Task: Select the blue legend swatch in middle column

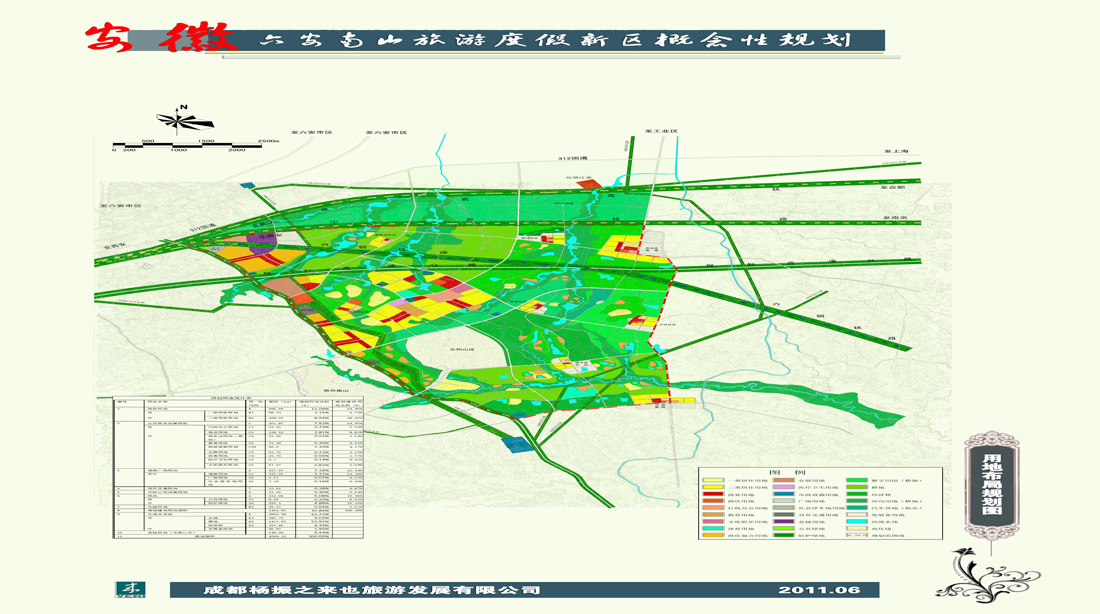Action: click(782, 493)
